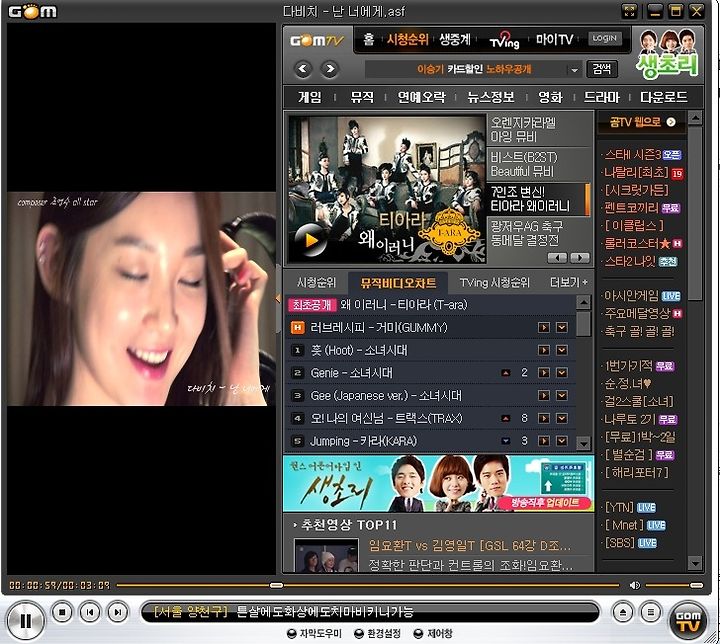Play 오! 나의 여신님 with play icon
720x644 pixels.
544,418
